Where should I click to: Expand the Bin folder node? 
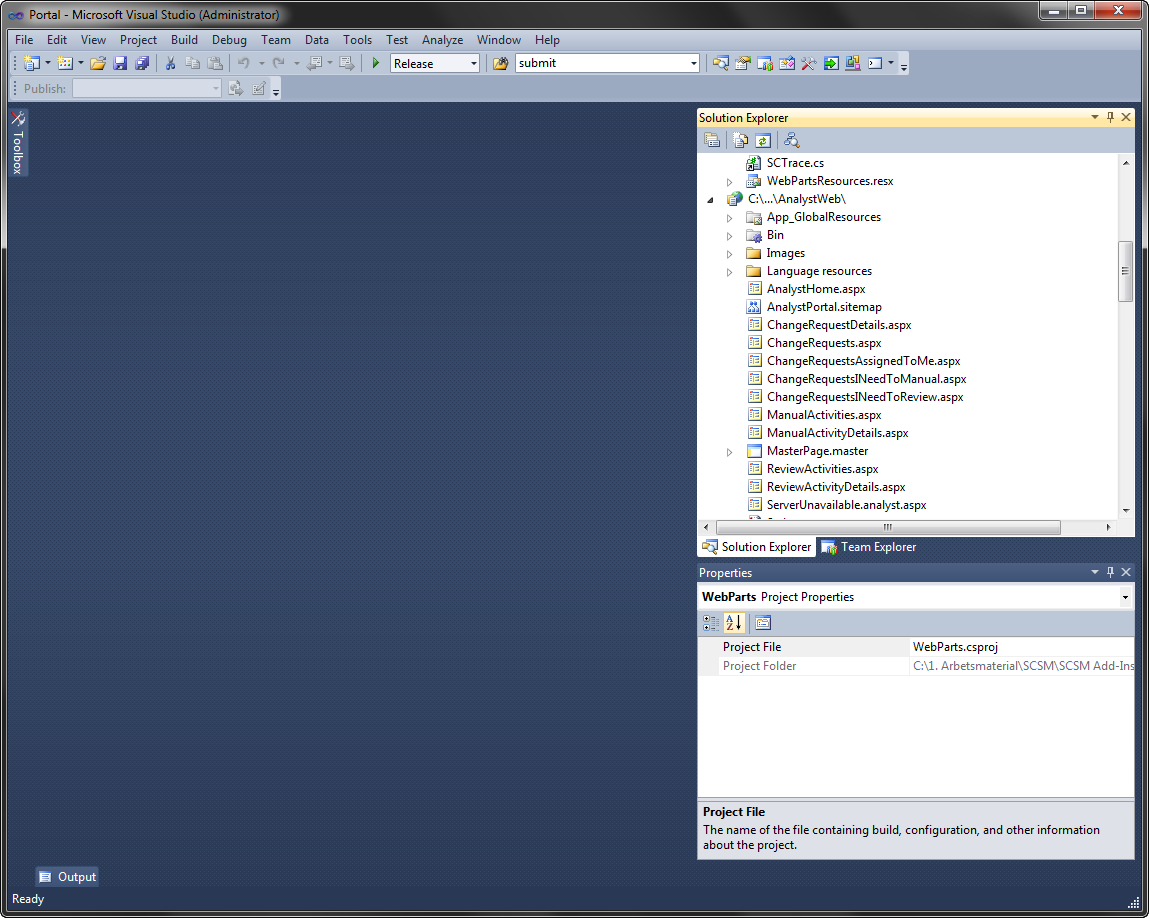[729, 236]
